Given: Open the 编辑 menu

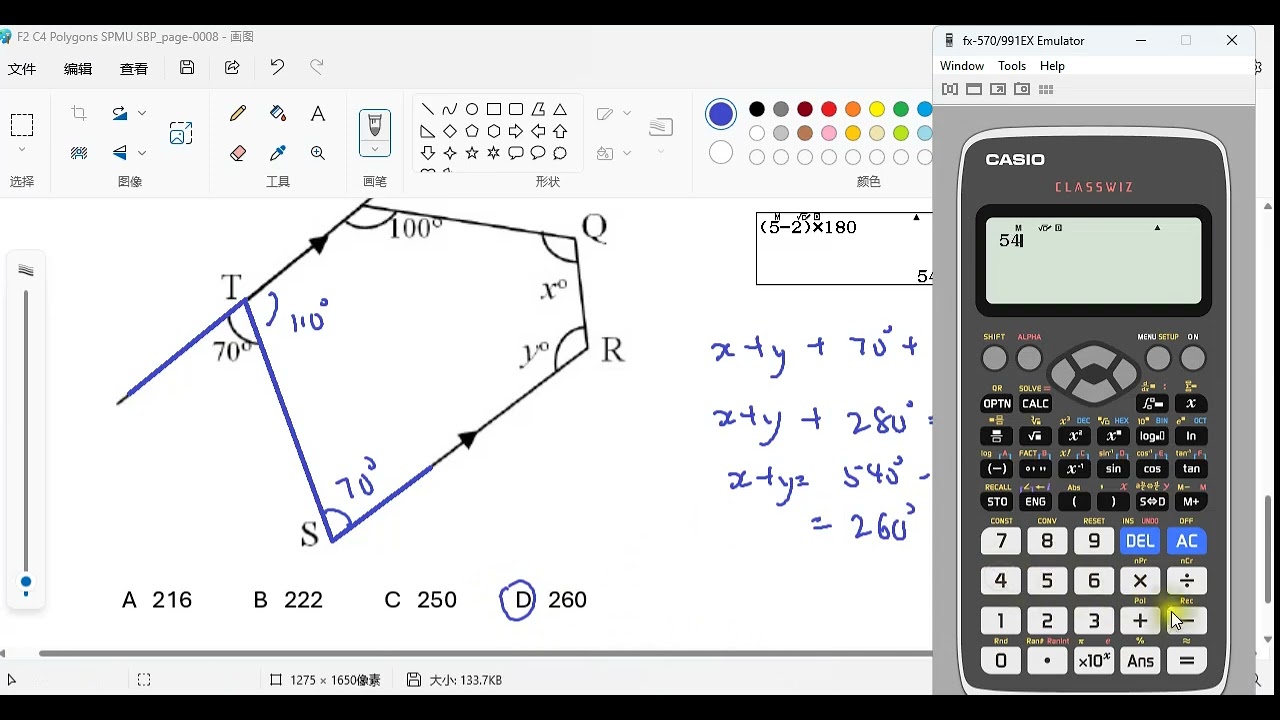Looking at the screenshot, I should coord(78,69).
